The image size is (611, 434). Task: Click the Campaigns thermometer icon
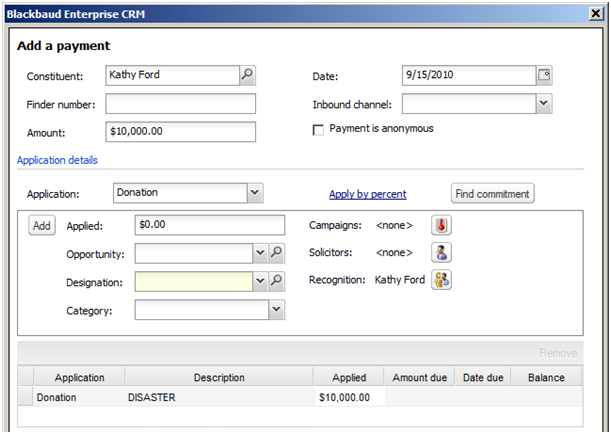pyautogui.click(x=440, y=225)
